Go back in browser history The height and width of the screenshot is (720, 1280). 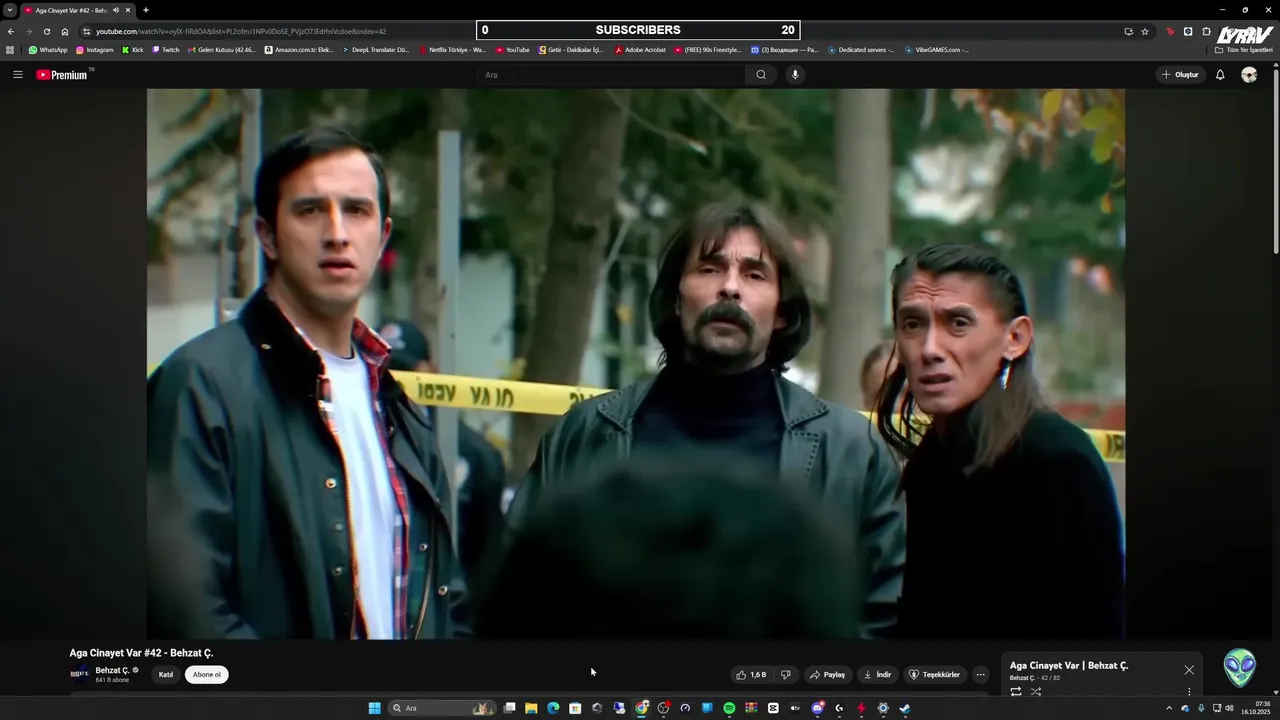pyautogui.click(x=11, y=31)
